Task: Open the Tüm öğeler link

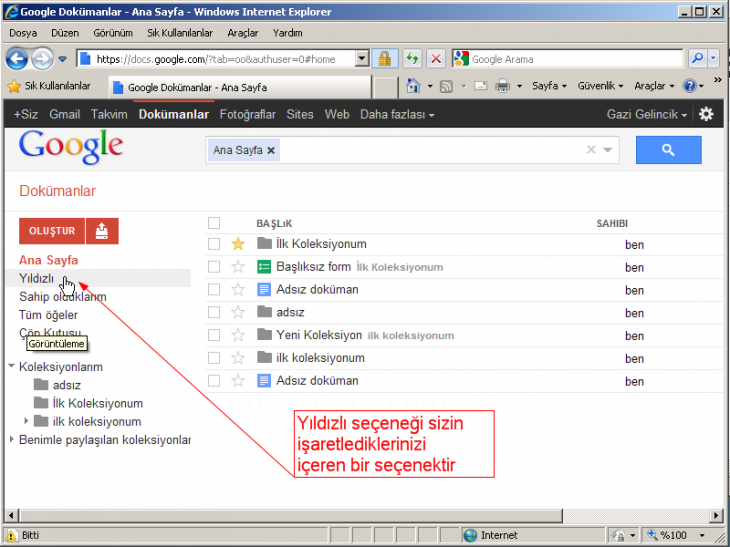Action: click(48, 315)
